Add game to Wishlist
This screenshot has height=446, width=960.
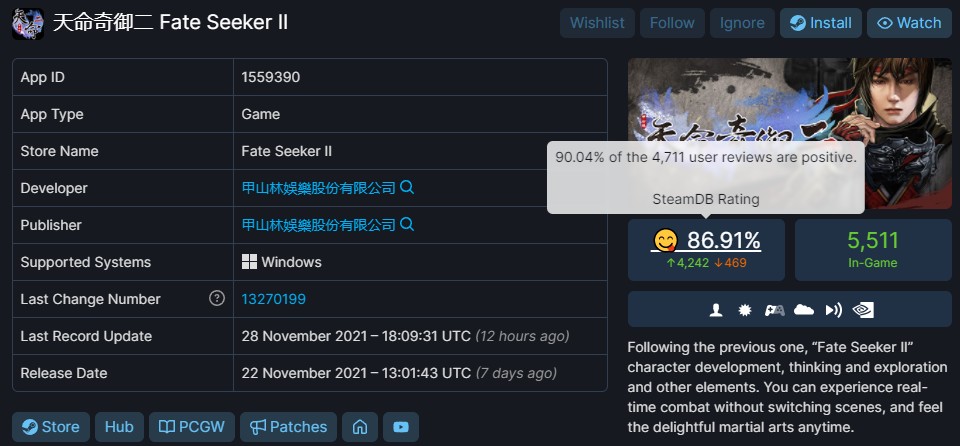pos(597,23)
